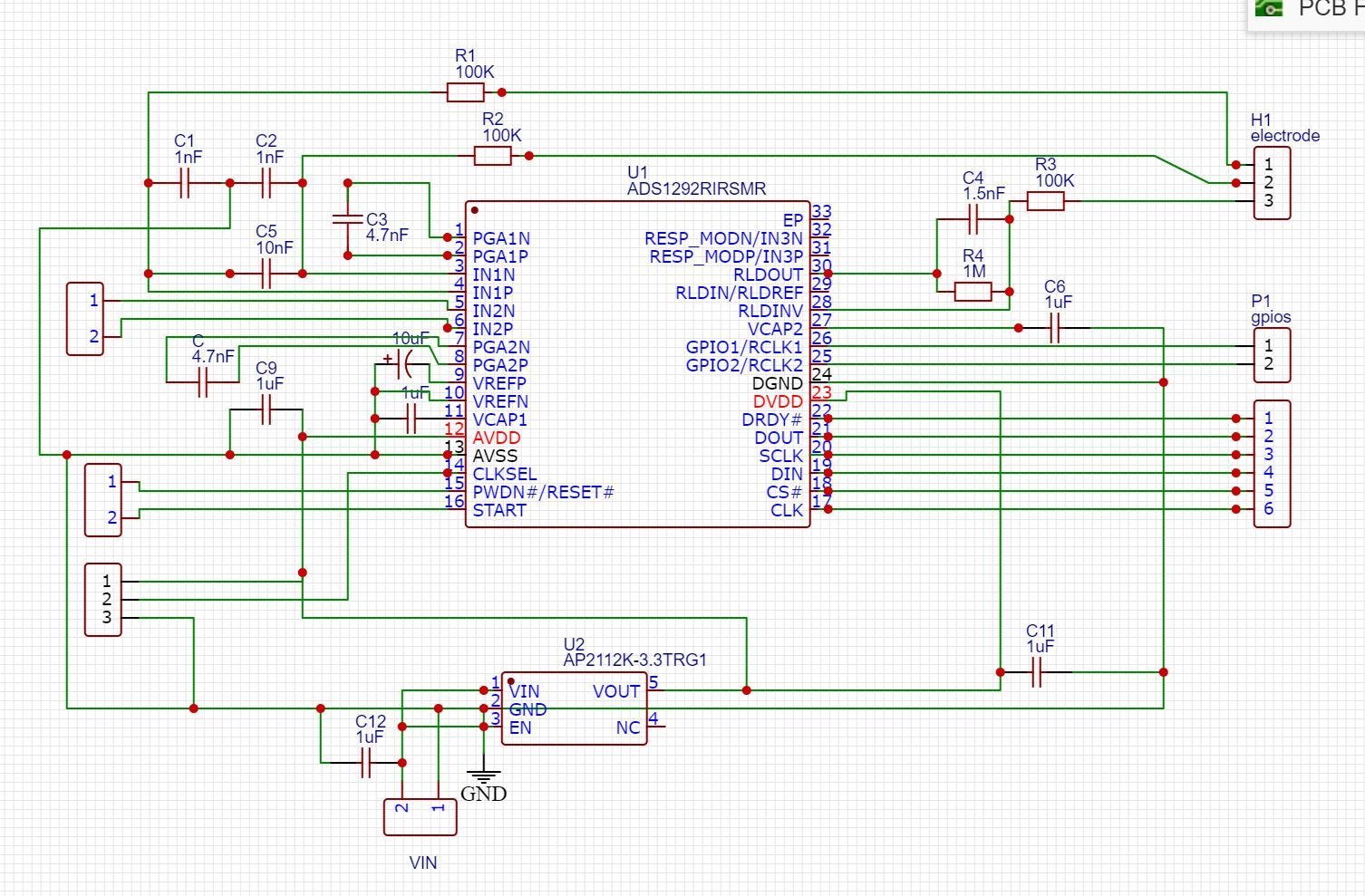Click the CS# pin label
This screenshot has width=1365, height=896.
coord(784,492)
